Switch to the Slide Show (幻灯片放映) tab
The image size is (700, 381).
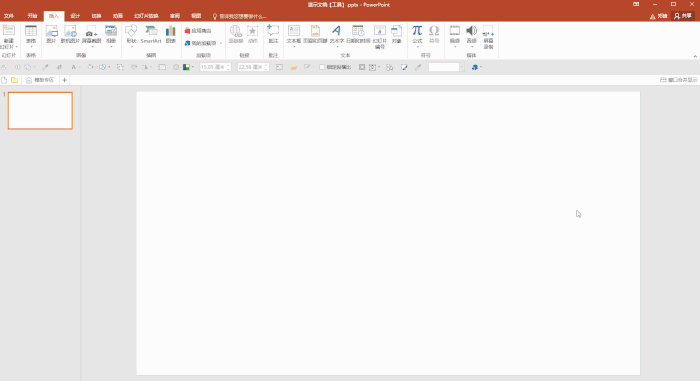tap(146, 16)
